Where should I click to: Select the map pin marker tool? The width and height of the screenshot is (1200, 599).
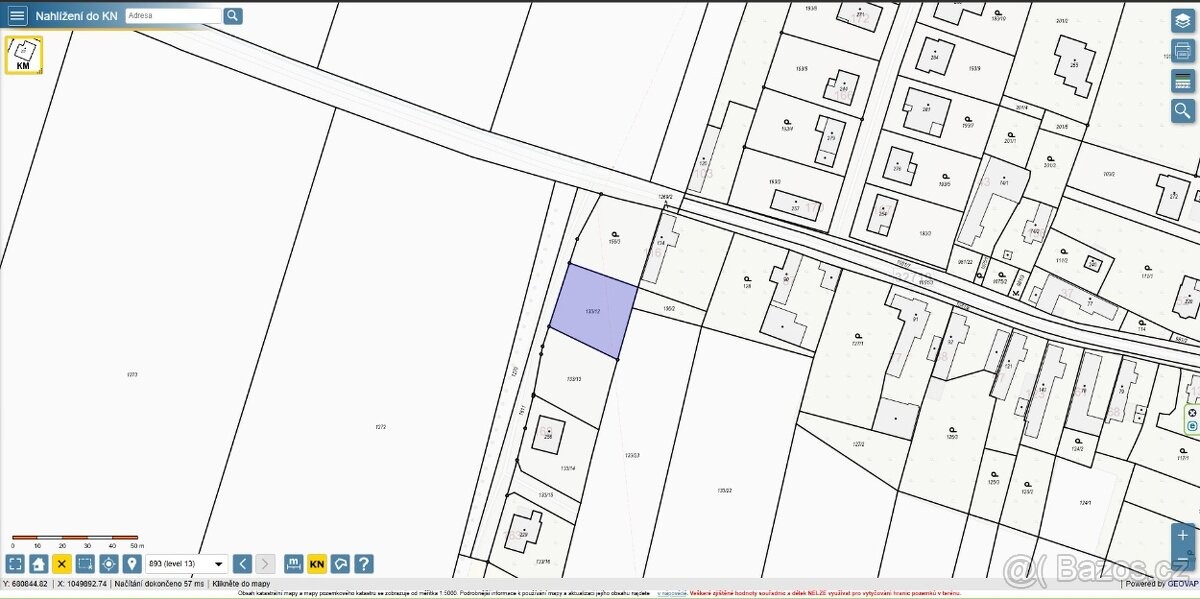pyautogui.click(x=132, y=564)
